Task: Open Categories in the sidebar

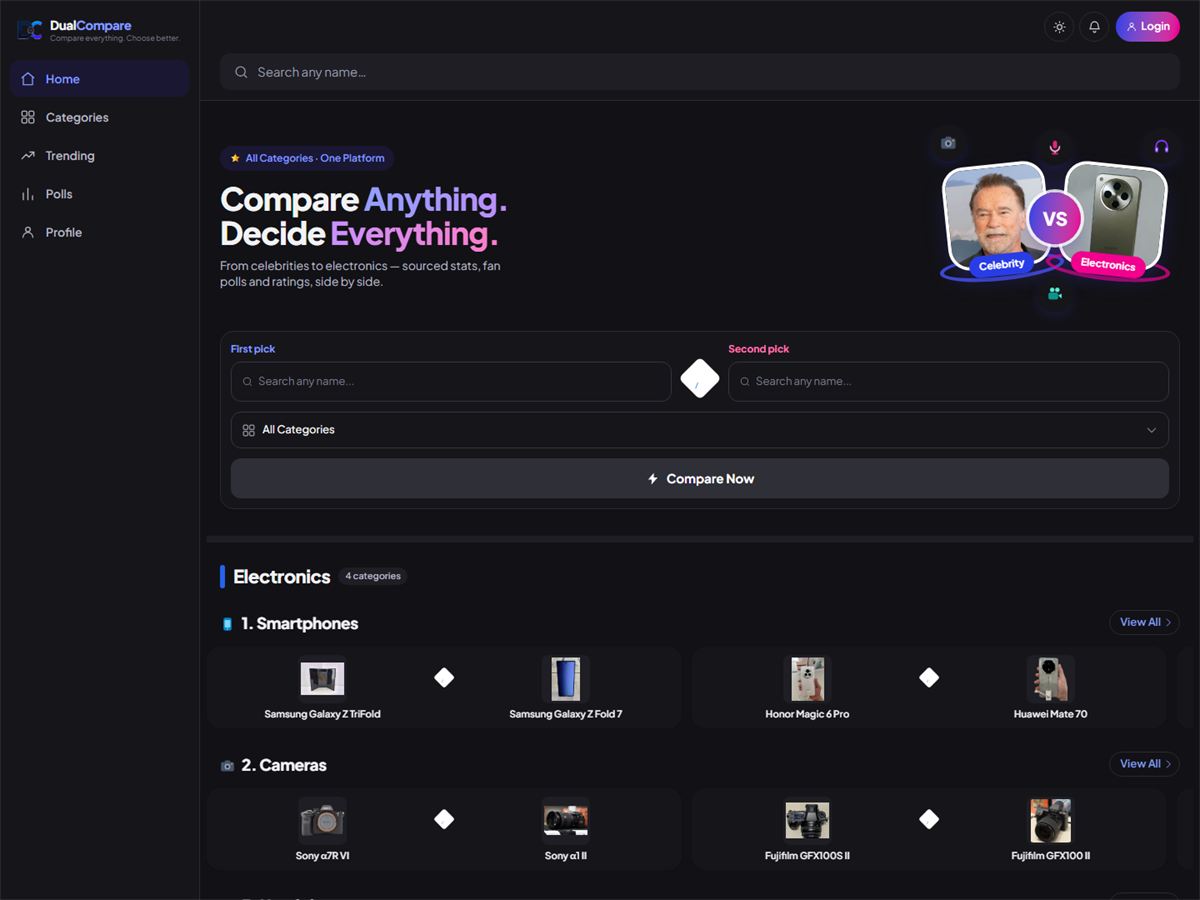Action: point(100,117)
